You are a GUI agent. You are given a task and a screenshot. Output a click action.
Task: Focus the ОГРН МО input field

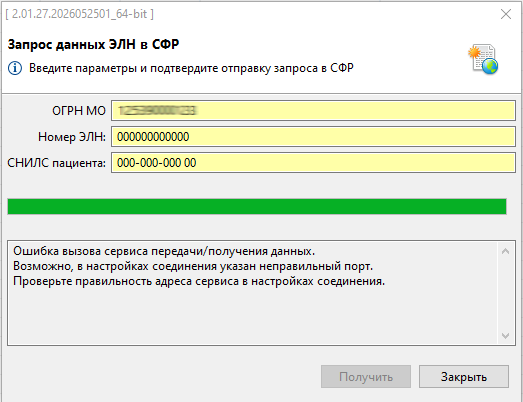[313, 110]
